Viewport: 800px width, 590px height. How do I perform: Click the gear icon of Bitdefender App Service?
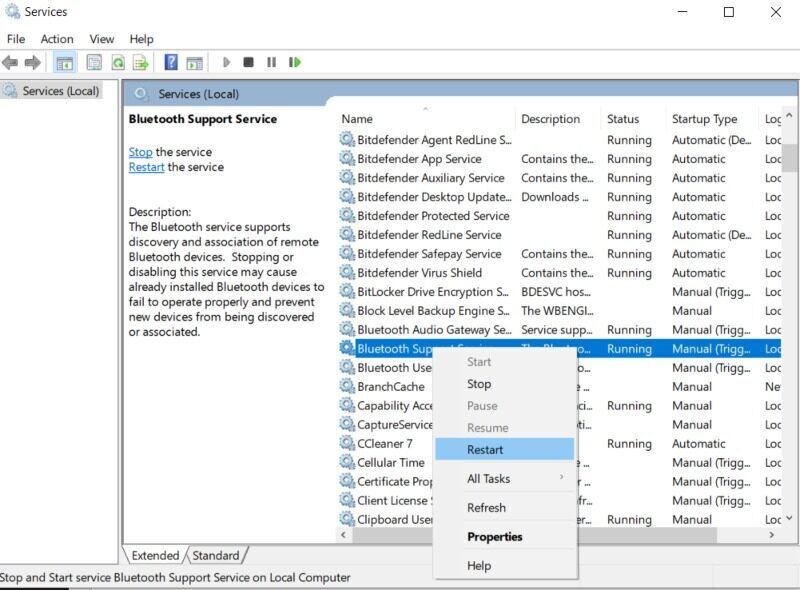[347, 158]
